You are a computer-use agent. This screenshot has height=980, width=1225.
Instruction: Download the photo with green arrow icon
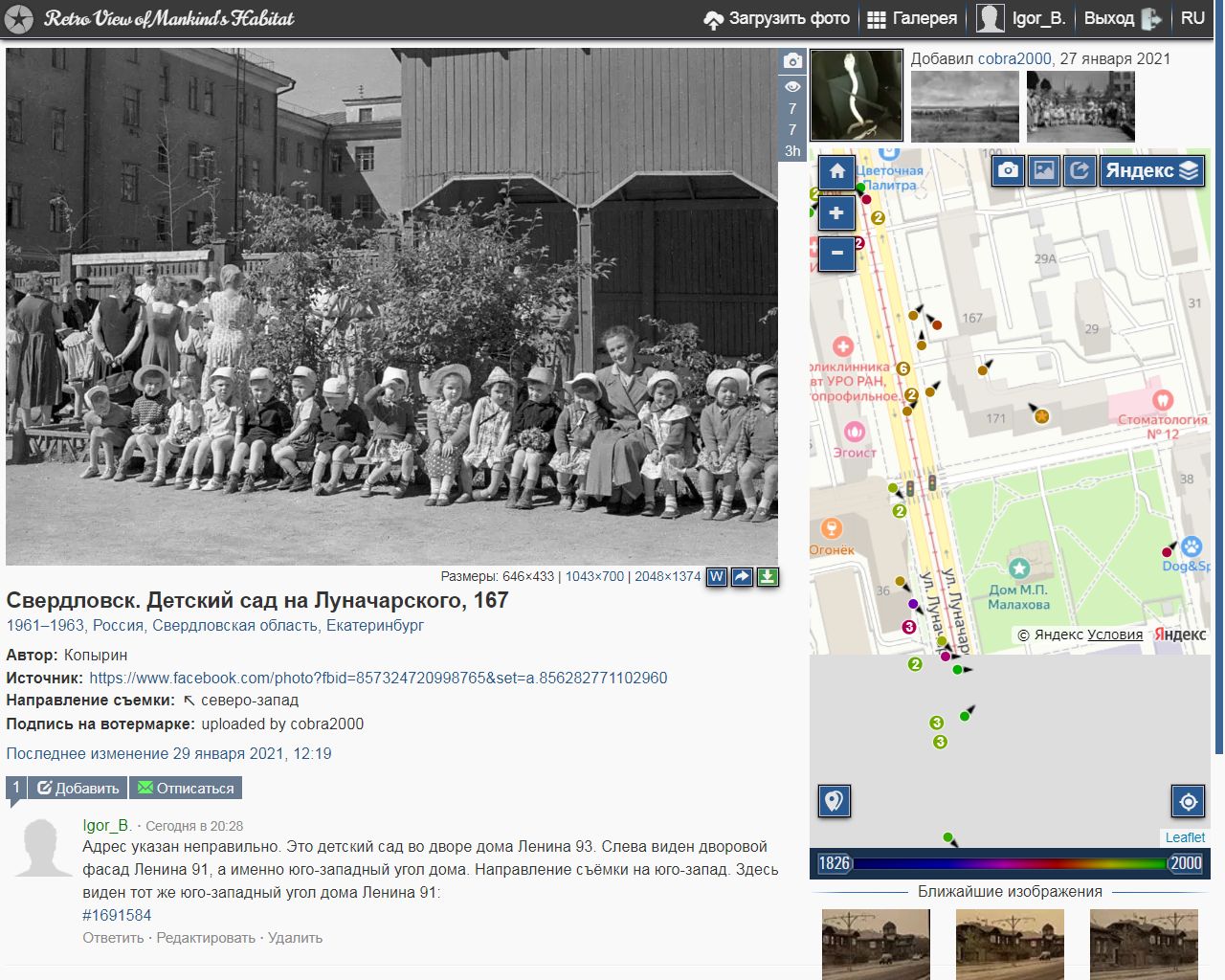point(768,577)
